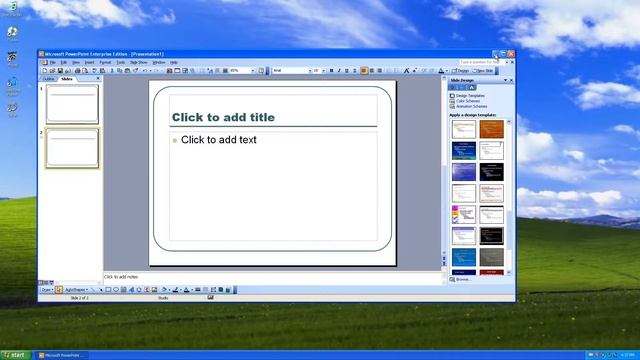Click the Color Schemes link
Image resolution: width=640 pixels, height=360 pixels.
click(x=468, y=101)
